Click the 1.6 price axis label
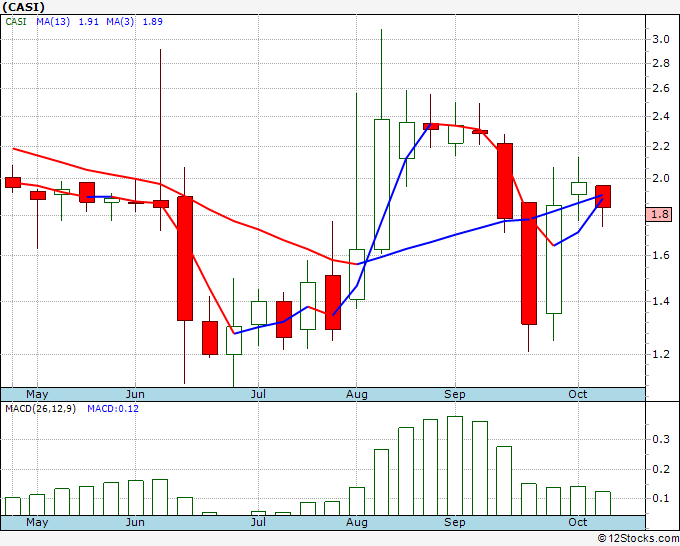This screenshot has height=546, width=680. click(661, 255)
